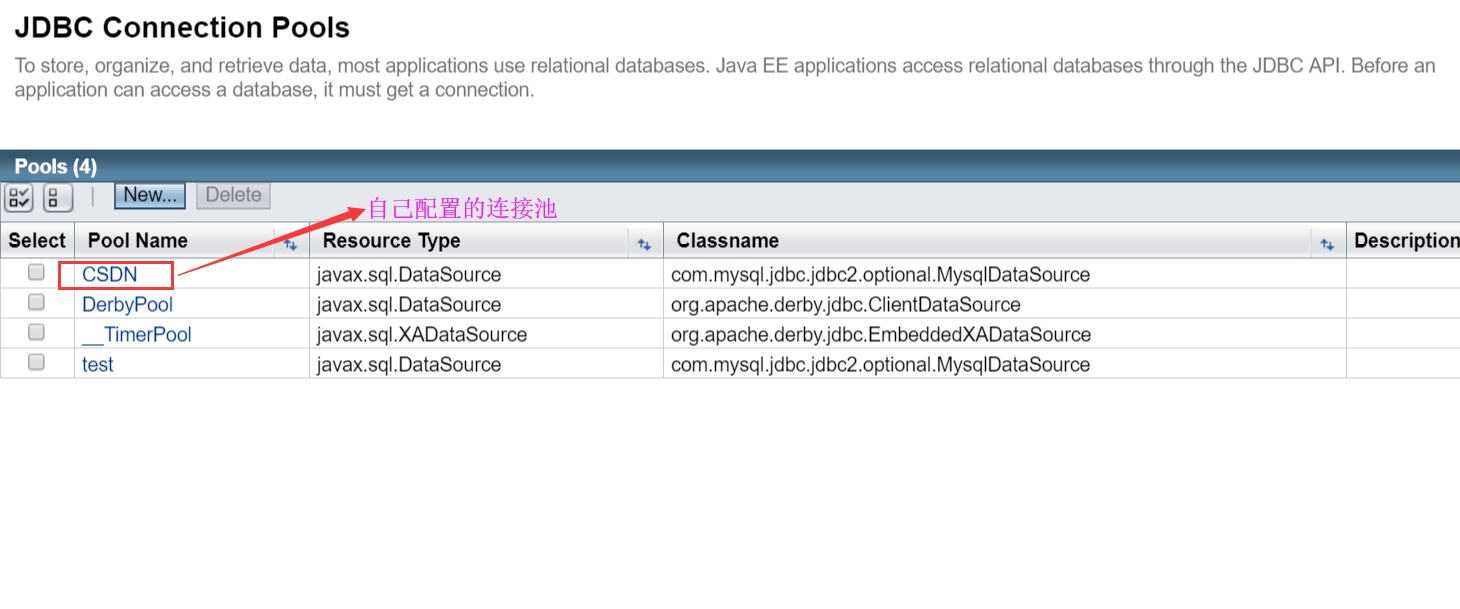This screenshot has width=1460, height=609.
Task: Click the Pool Name column header
Action: (138, 240)
